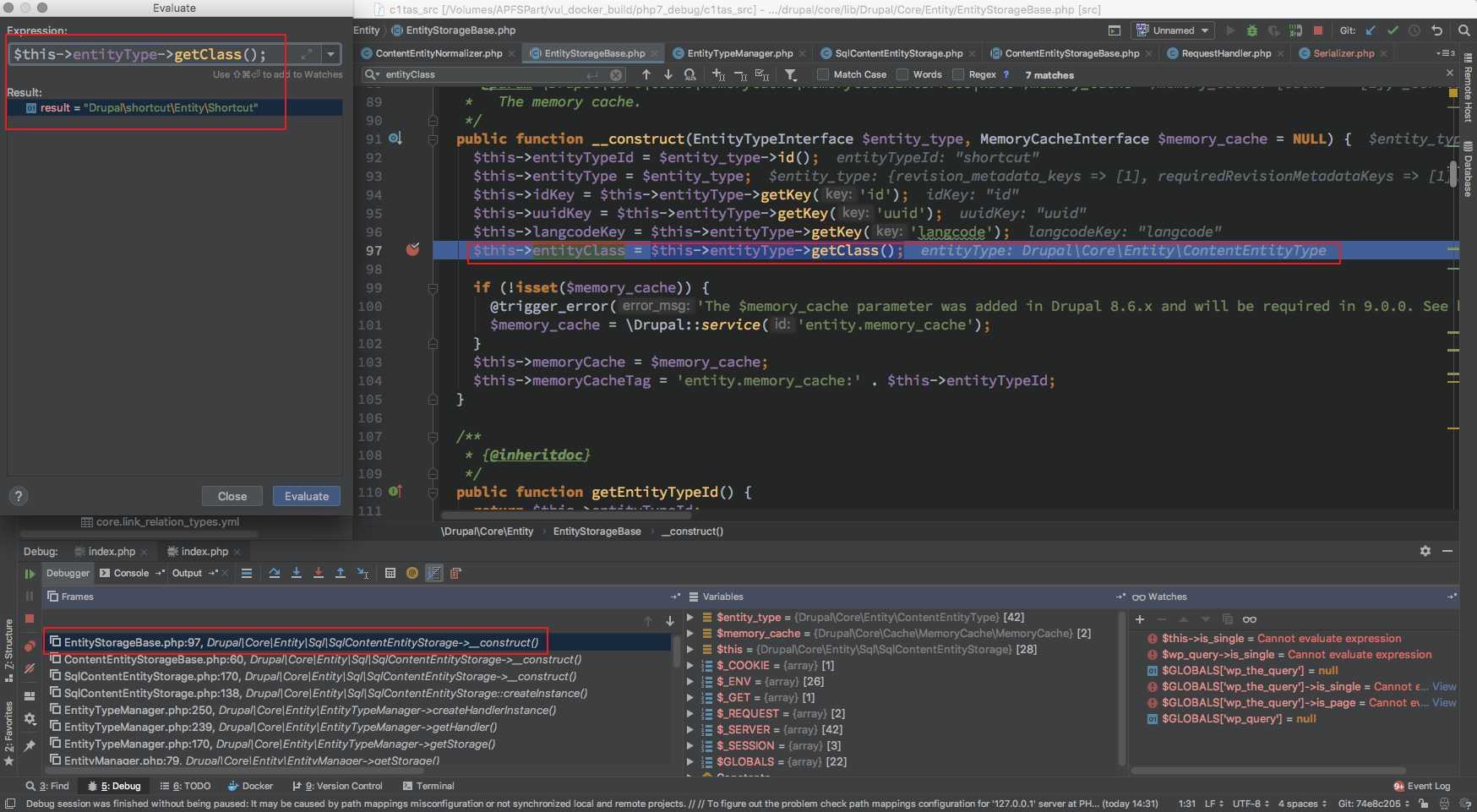Click the Resume Program debug icon
This screenshot has height=812, width=1477.
click(x=30, y=574)
